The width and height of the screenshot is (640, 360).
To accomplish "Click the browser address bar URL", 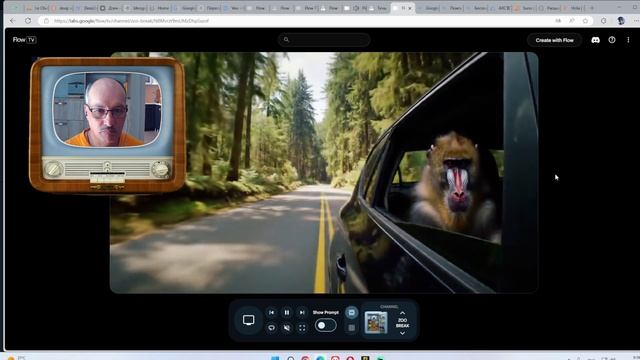I will (x=131, y=20).
